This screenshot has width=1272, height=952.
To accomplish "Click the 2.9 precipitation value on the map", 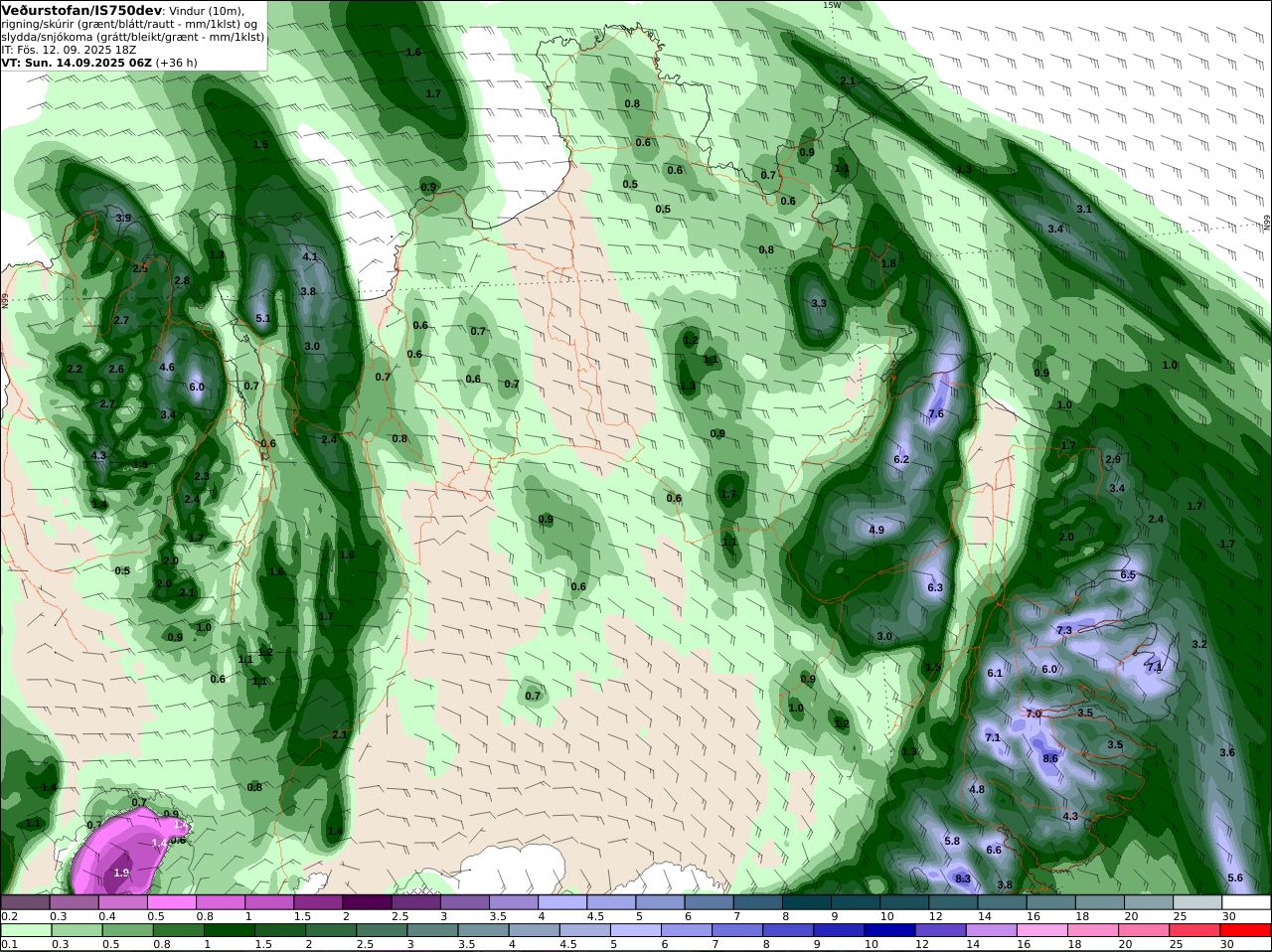I will [x=1113, y=459].
